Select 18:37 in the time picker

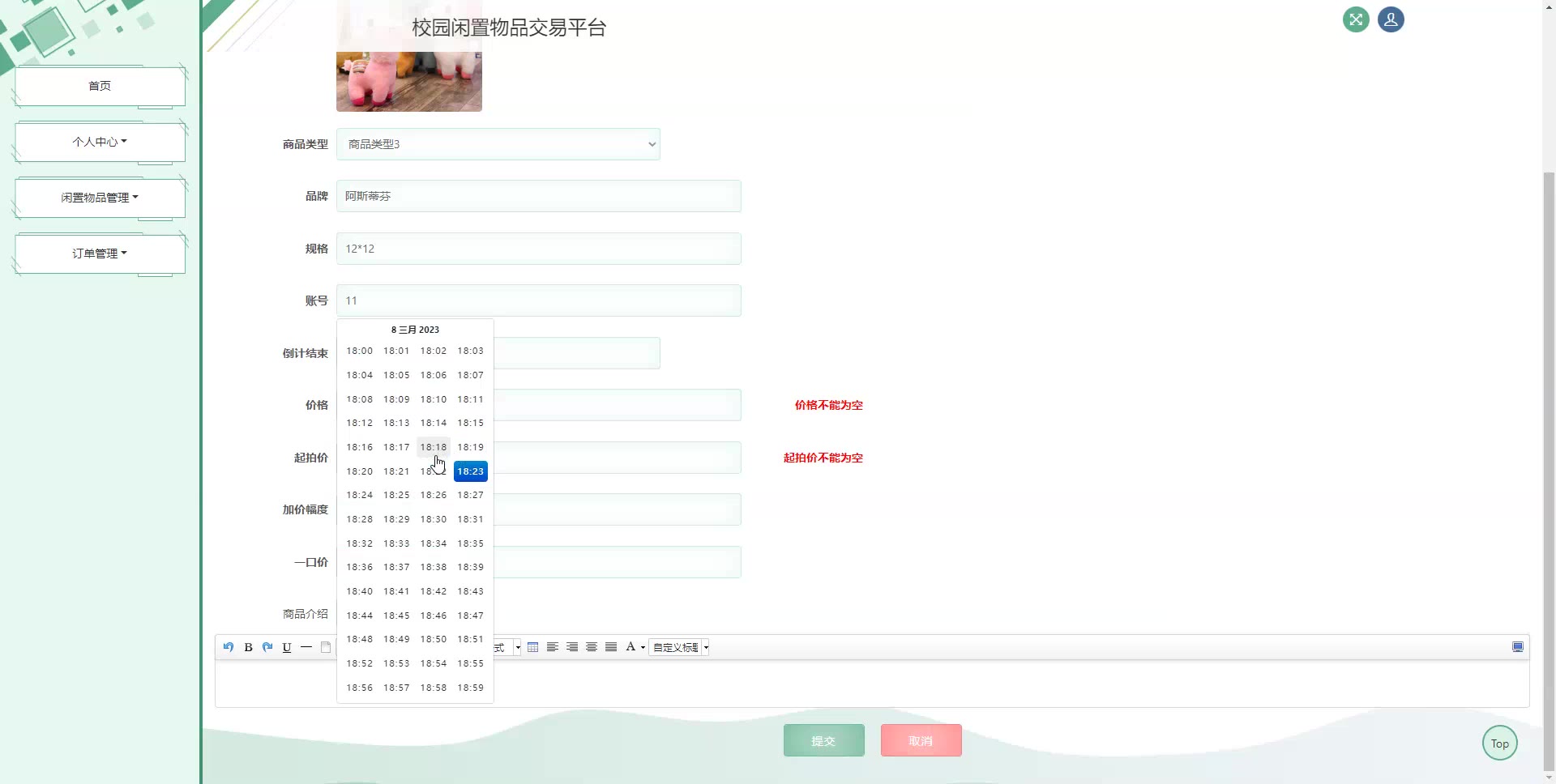coord(396,567)
